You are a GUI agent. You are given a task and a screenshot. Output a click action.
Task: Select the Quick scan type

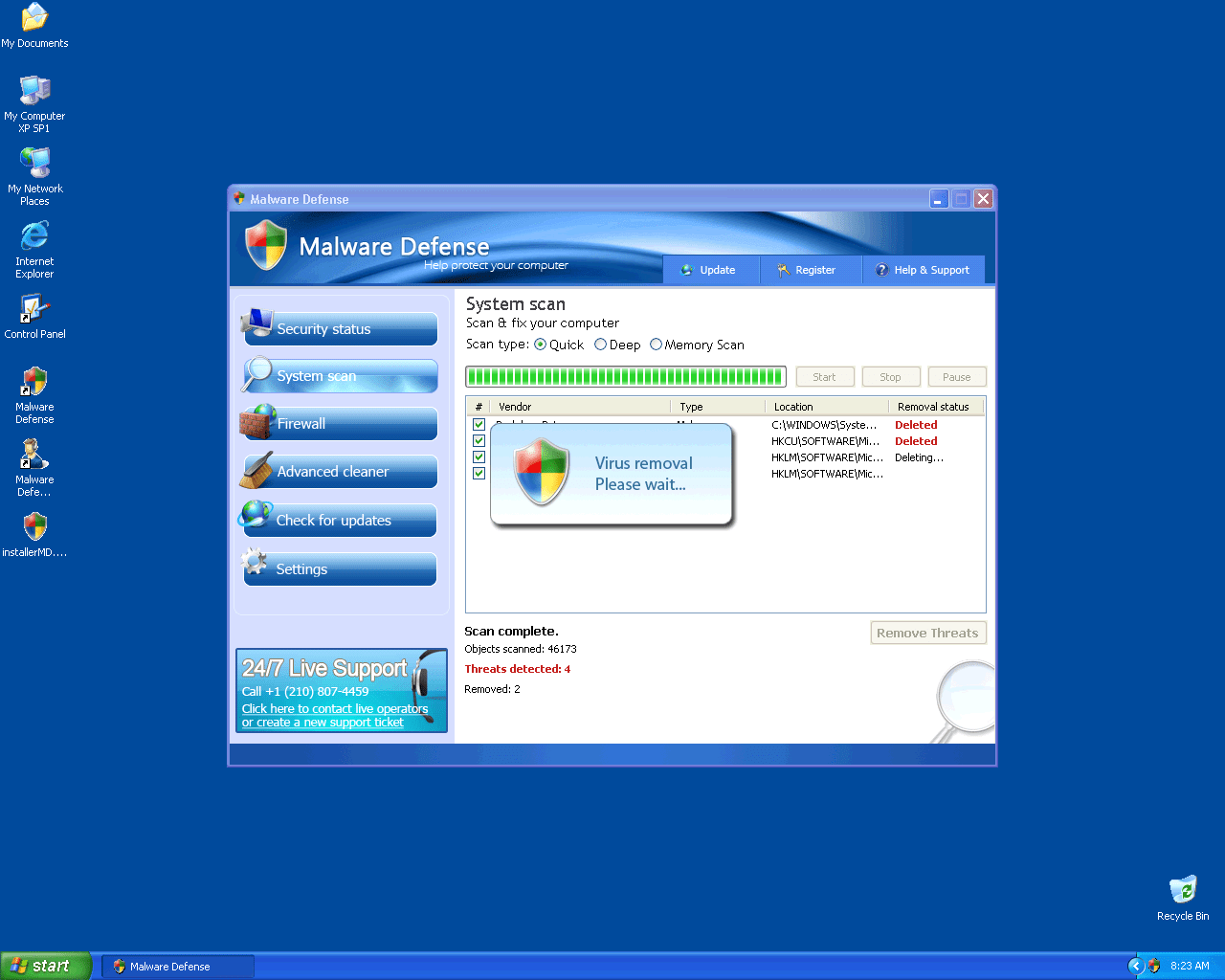(x=541, y=345)
